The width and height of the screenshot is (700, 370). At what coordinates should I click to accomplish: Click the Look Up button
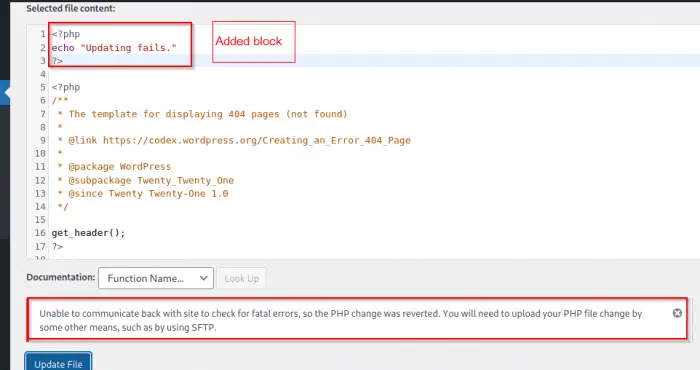pos(242,278)
